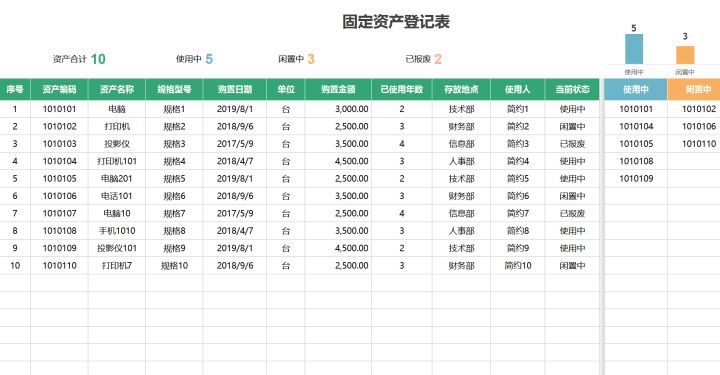Select the 当前状态 column header
Screen dimensions: 720x375
[572, 90]
